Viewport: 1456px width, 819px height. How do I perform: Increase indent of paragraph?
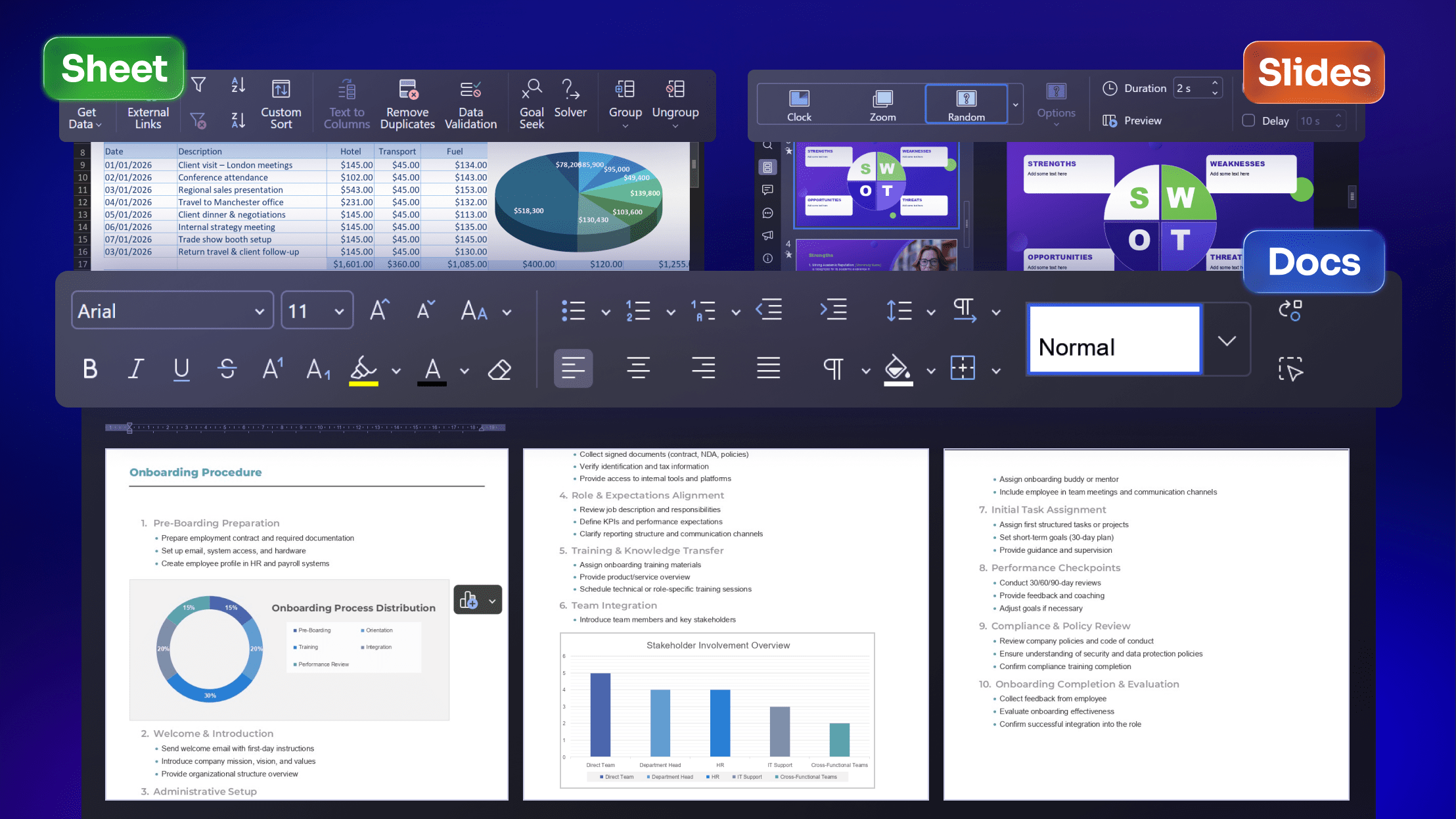[833, 310]
